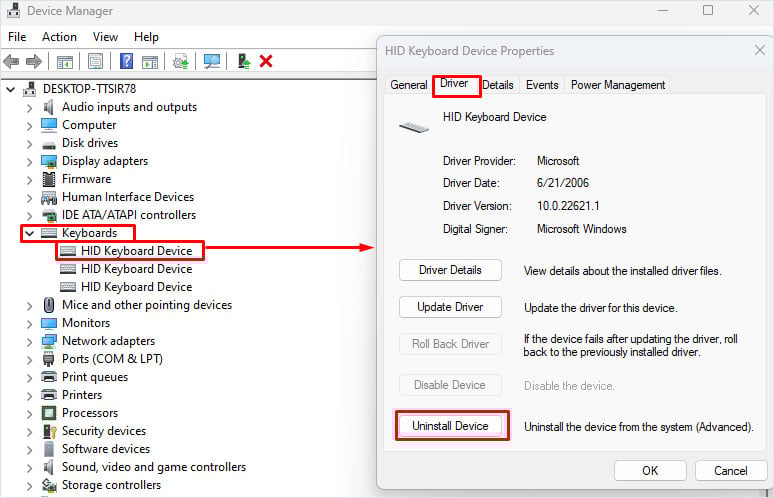Click the Audio inputs and outputs speaker icon
The image size is (774, 498).
pos(48,107)
